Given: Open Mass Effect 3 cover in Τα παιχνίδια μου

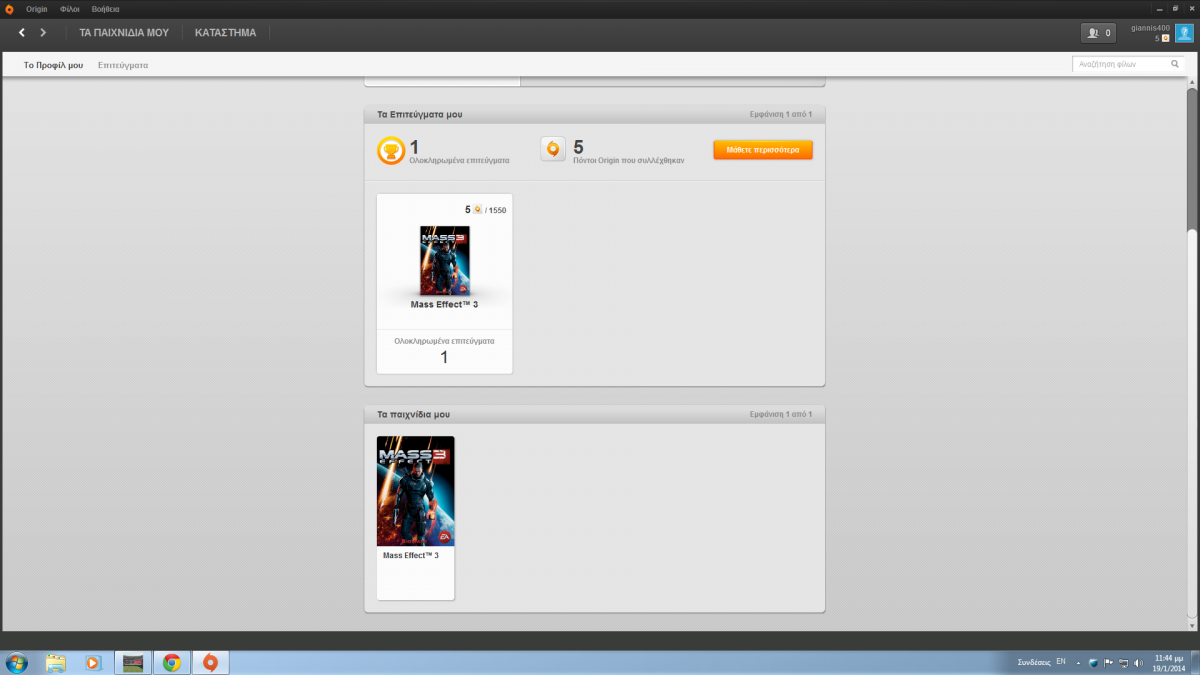Looking at the screenshot, I should 416,491.
